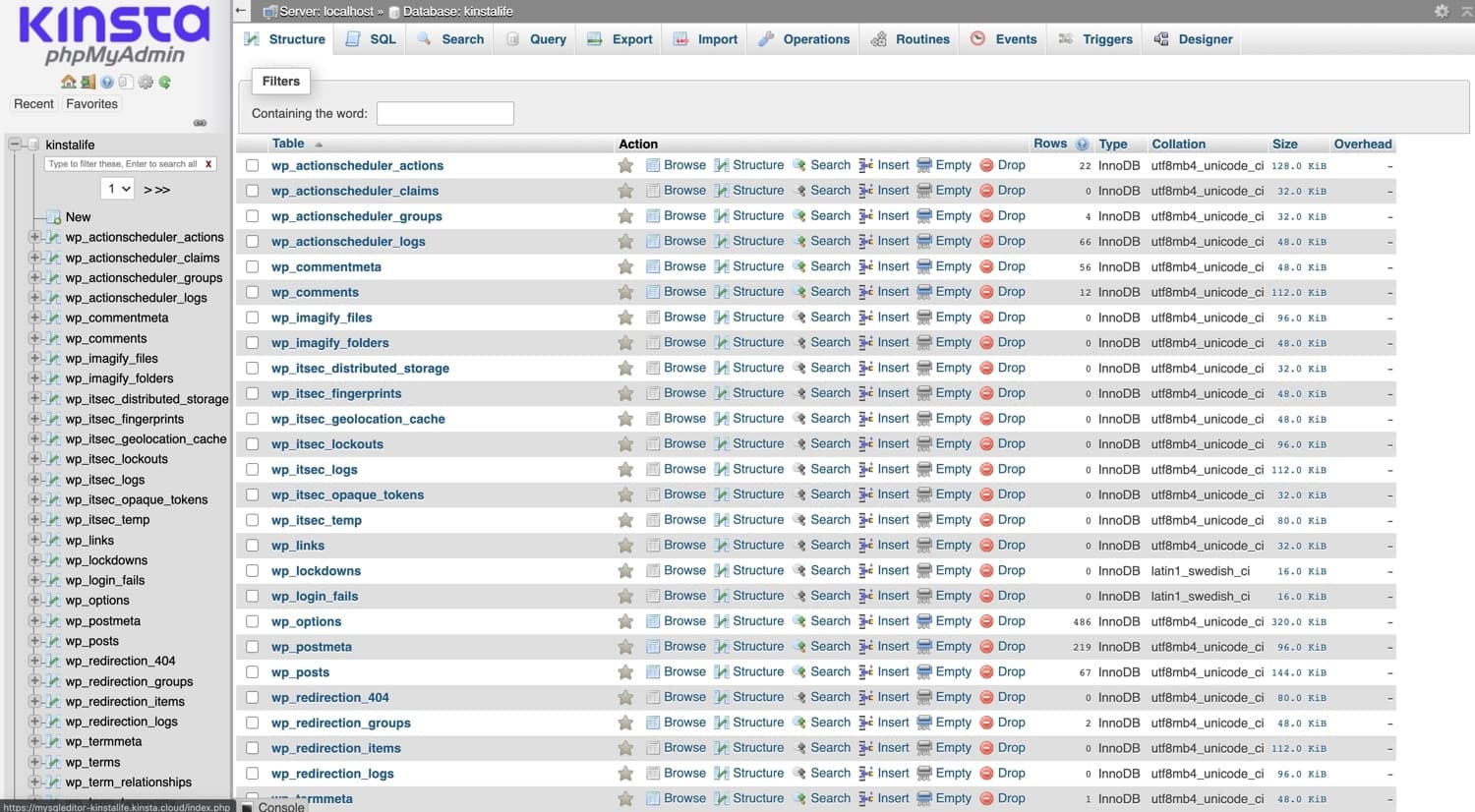Select the wp_options row checkbox
Viewport: 1475px width, 812px height.
pyautogui.click(x=253, y=621)
